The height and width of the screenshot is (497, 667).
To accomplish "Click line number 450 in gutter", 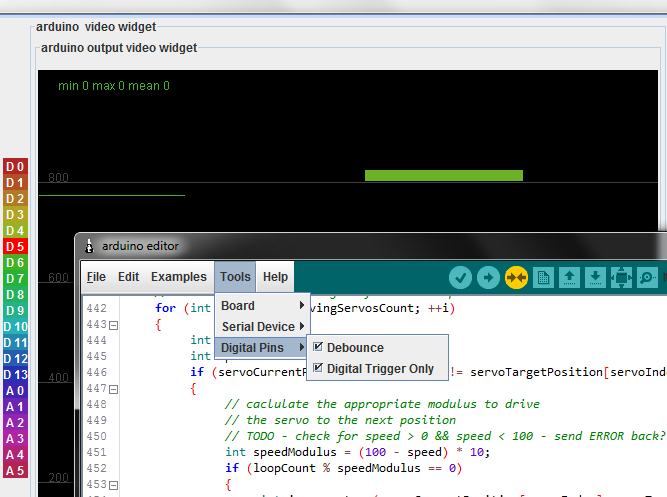I will [x=97, y=436].
